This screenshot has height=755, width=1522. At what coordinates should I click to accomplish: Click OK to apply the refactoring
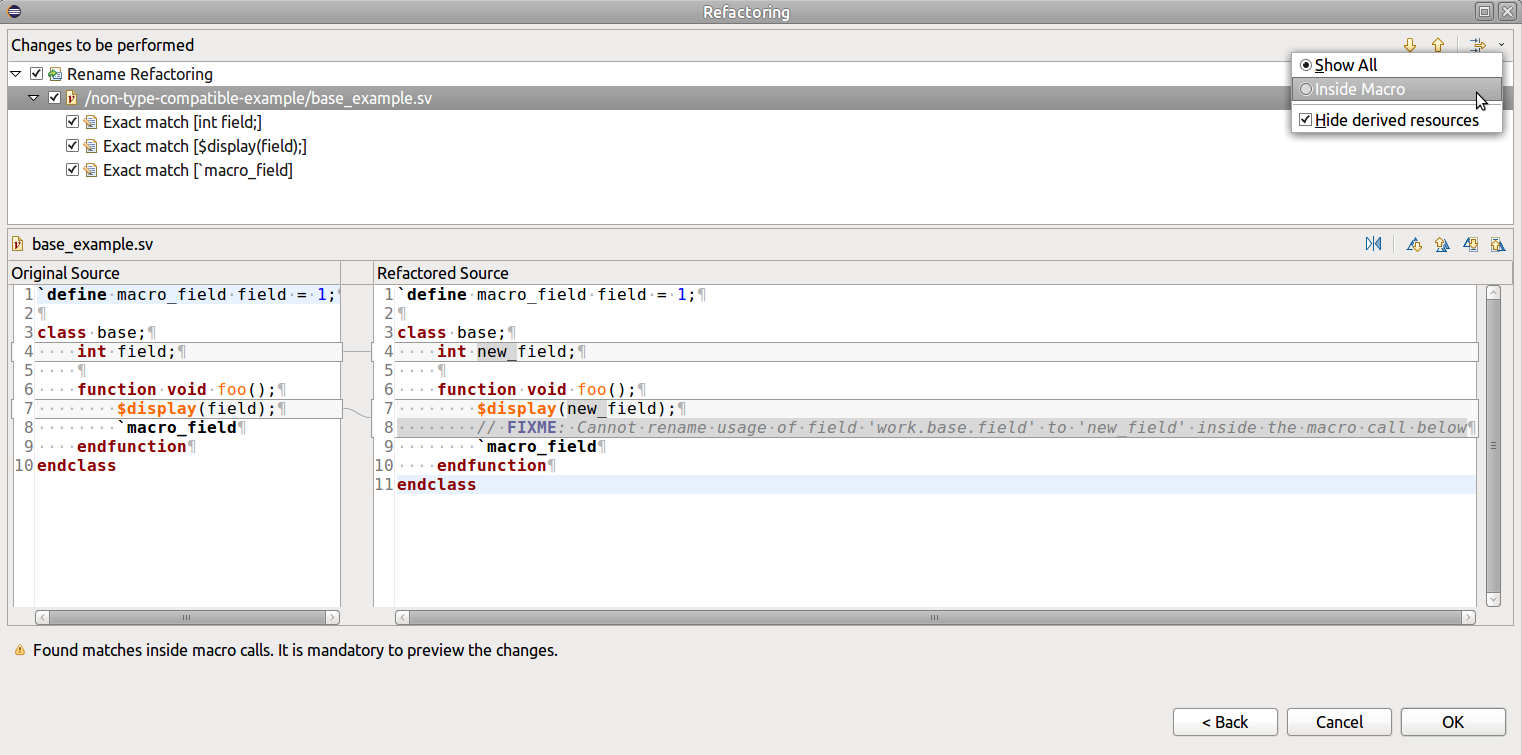pyautogui.click(x=1453, y=721)
